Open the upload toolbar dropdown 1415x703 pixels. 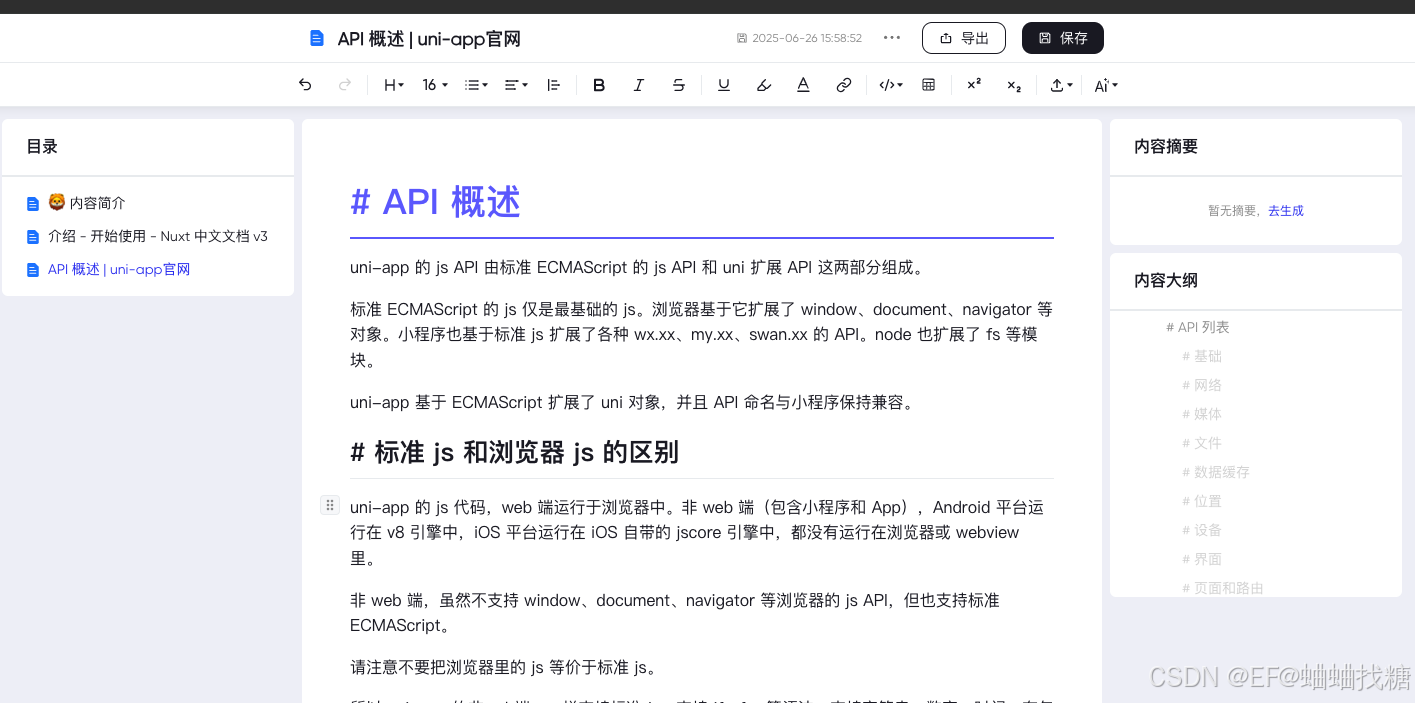[1061, 85]
